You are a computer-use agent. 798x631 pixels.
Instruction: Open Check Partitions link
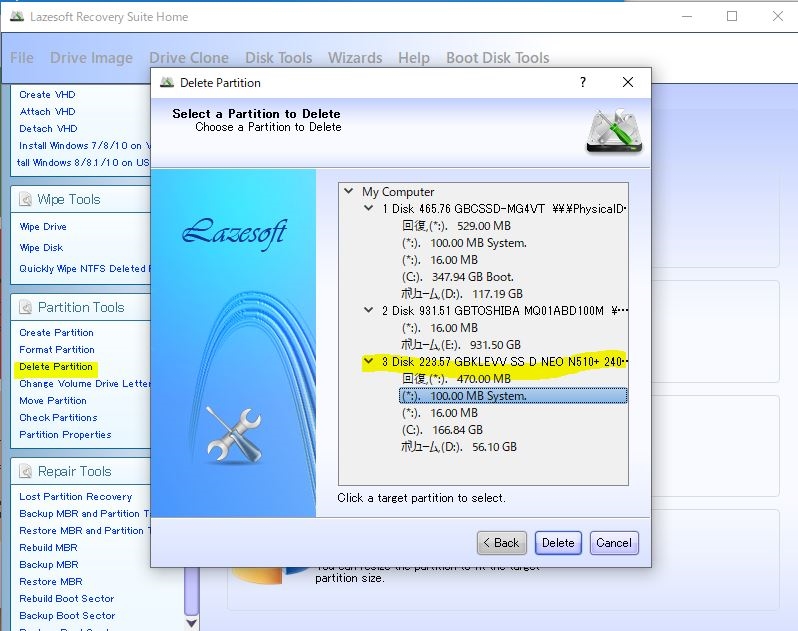58,417
